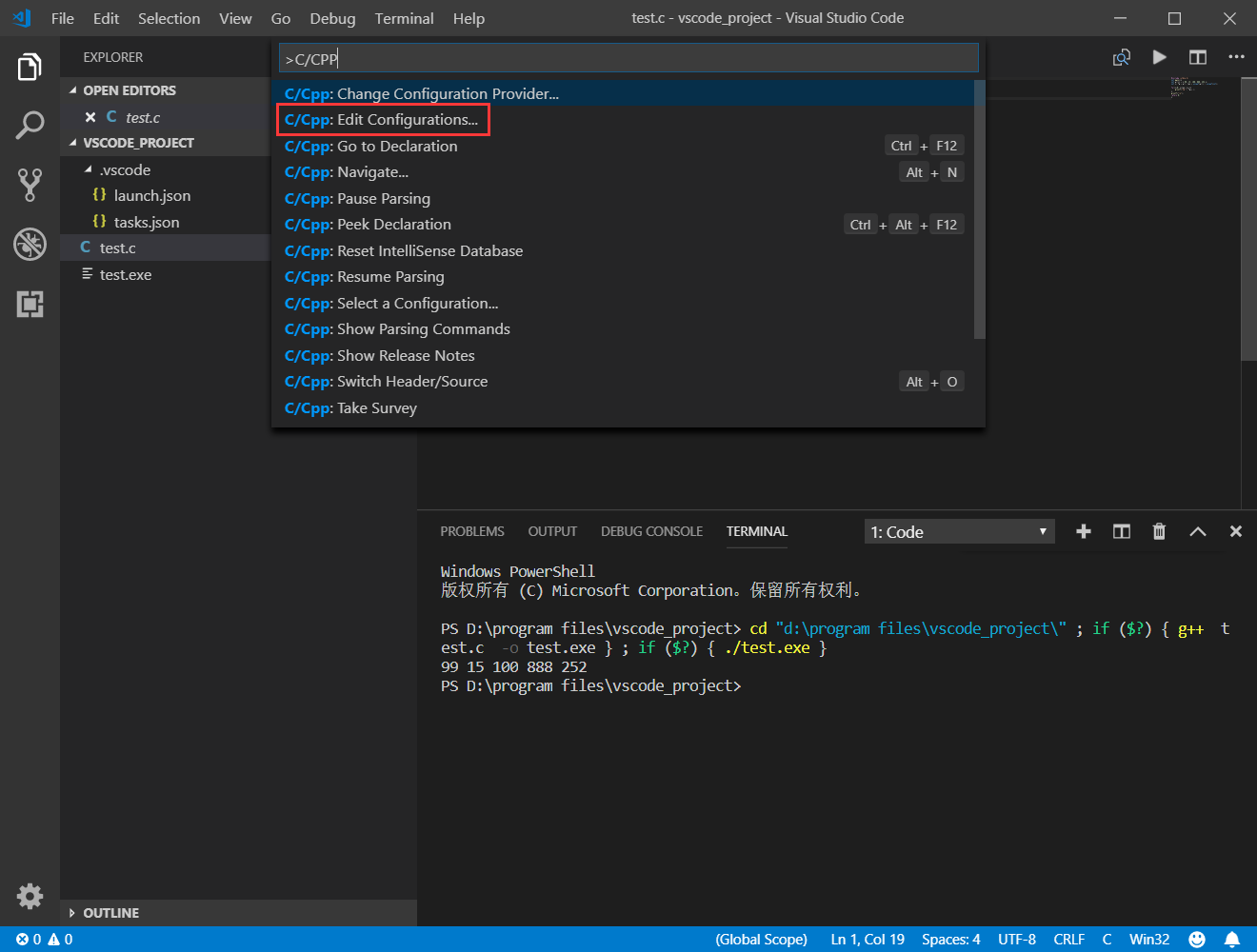Viewport: 1257px width, 952px height.
Task: Kill terminal with trash icon
Action: click(1159, 531)
